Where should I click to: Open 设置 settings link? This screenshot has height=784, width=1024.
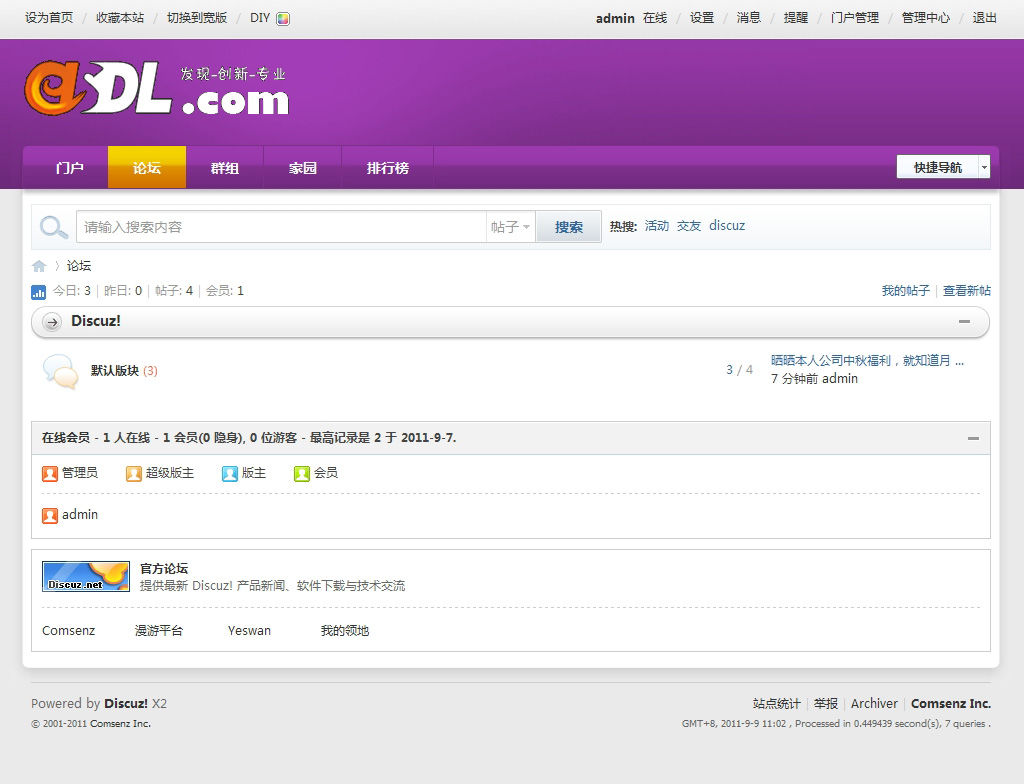tap(702, 18)
